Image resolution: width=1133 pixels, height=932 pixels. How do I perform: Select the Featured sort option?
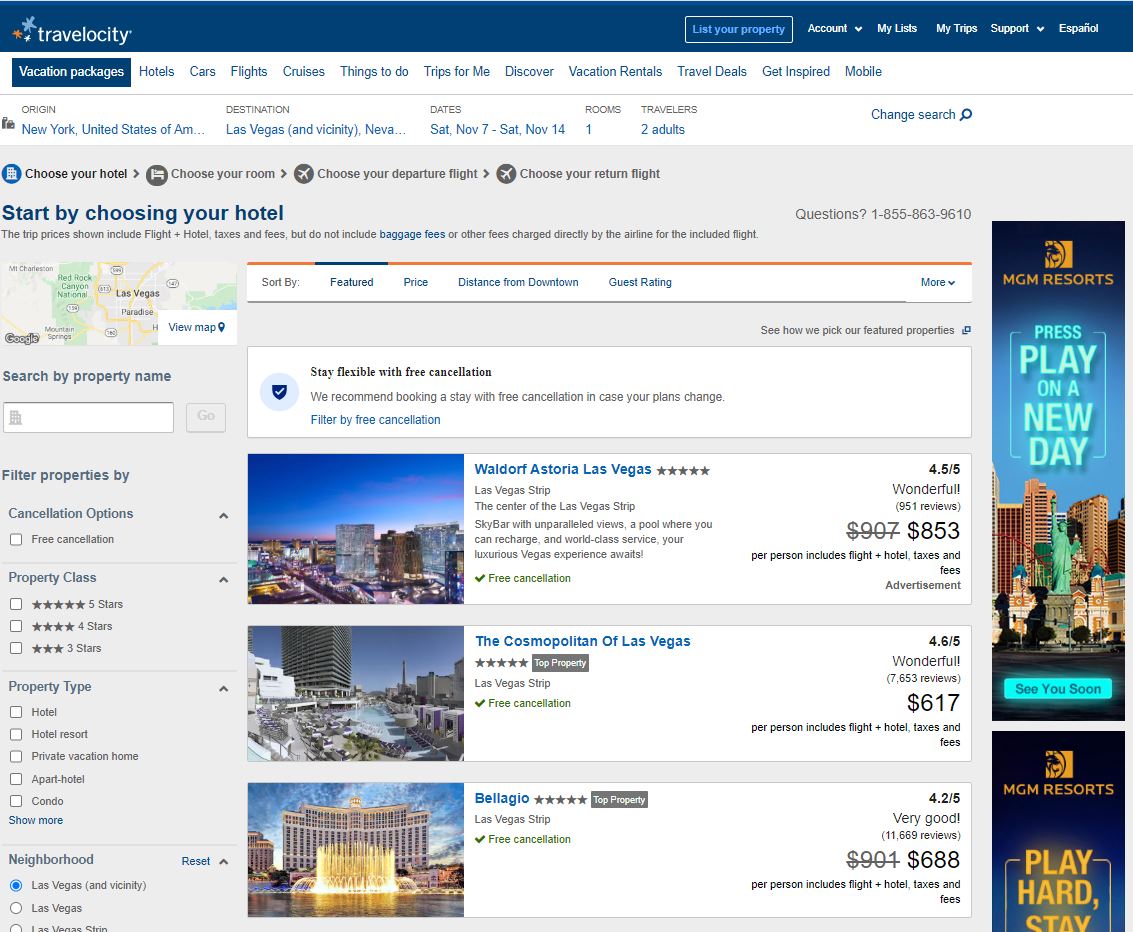tap(352, 282)
